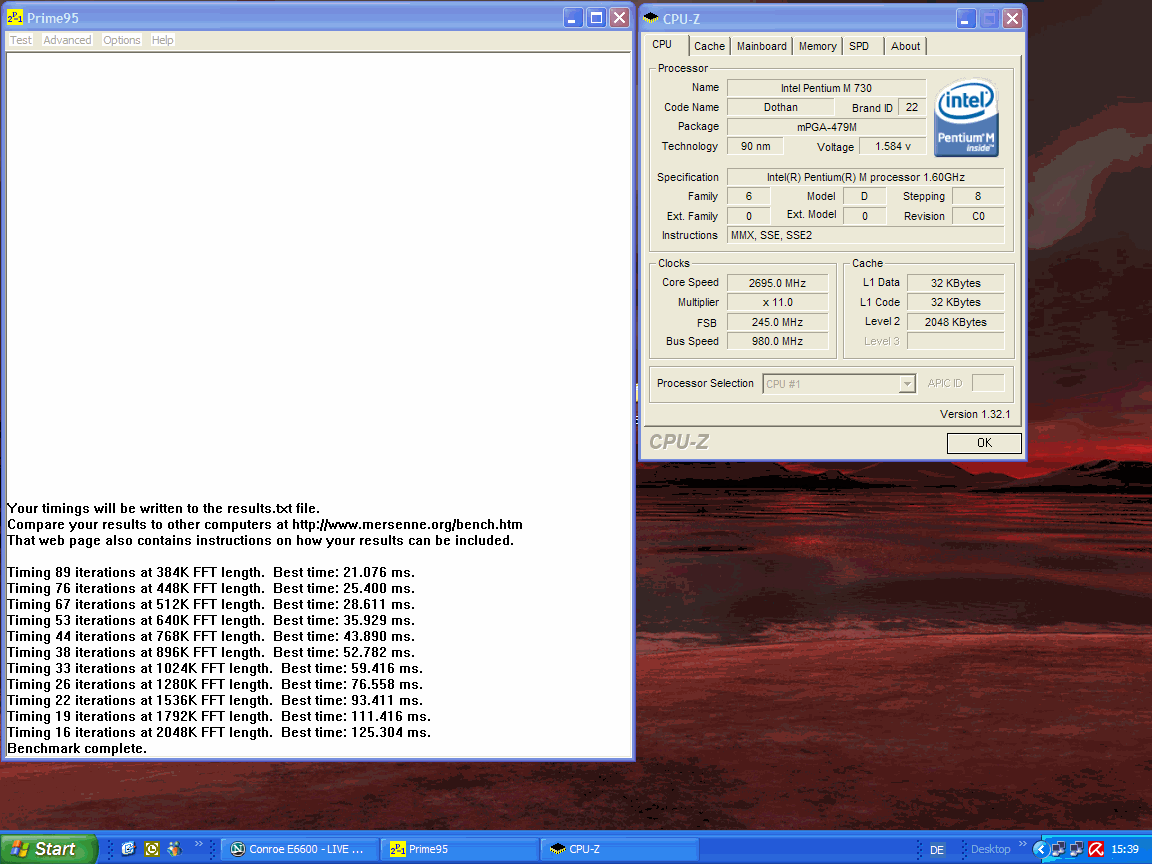Image resolution: width=1152 pixels, height=864 pixels.
Task: Expand hidden system tray icons arrow
Action: click(x=1040, y=849)
